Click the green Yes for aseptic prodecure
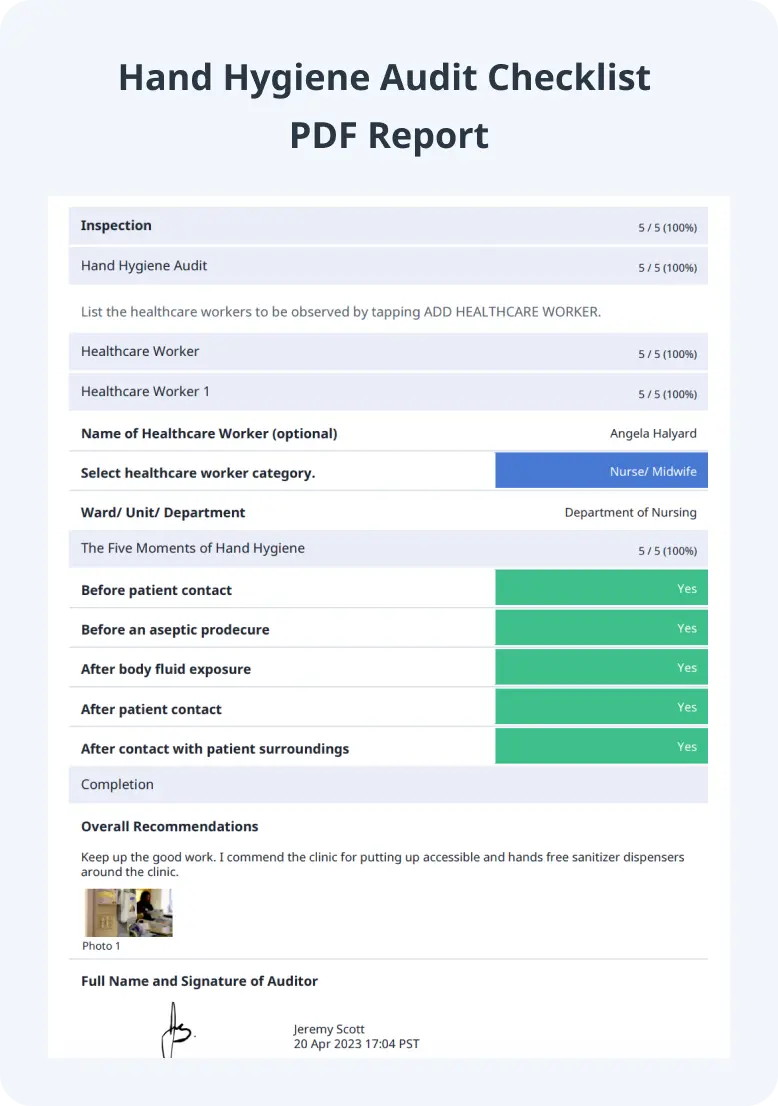 (x=602, y=628)
